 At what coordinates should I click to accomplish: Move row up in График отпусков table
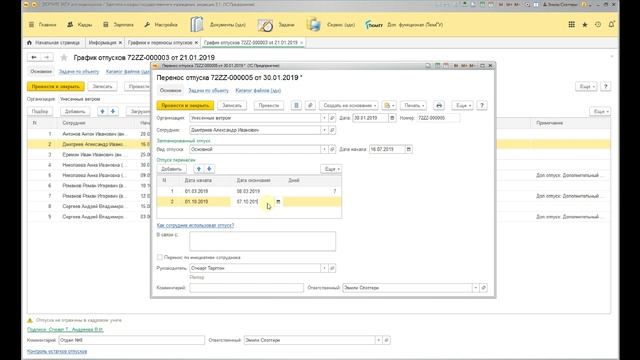(102, 111)
